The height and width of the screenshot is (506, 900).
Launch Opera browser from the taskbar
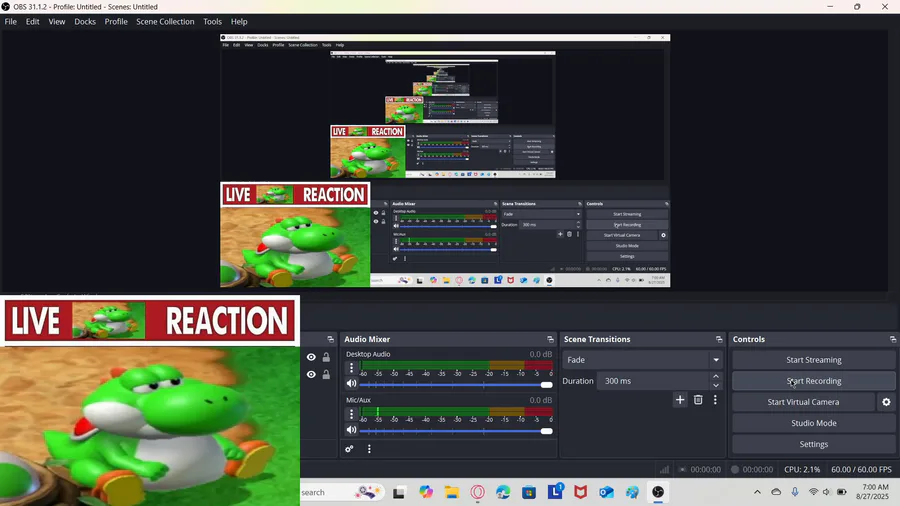pos(478,492)
